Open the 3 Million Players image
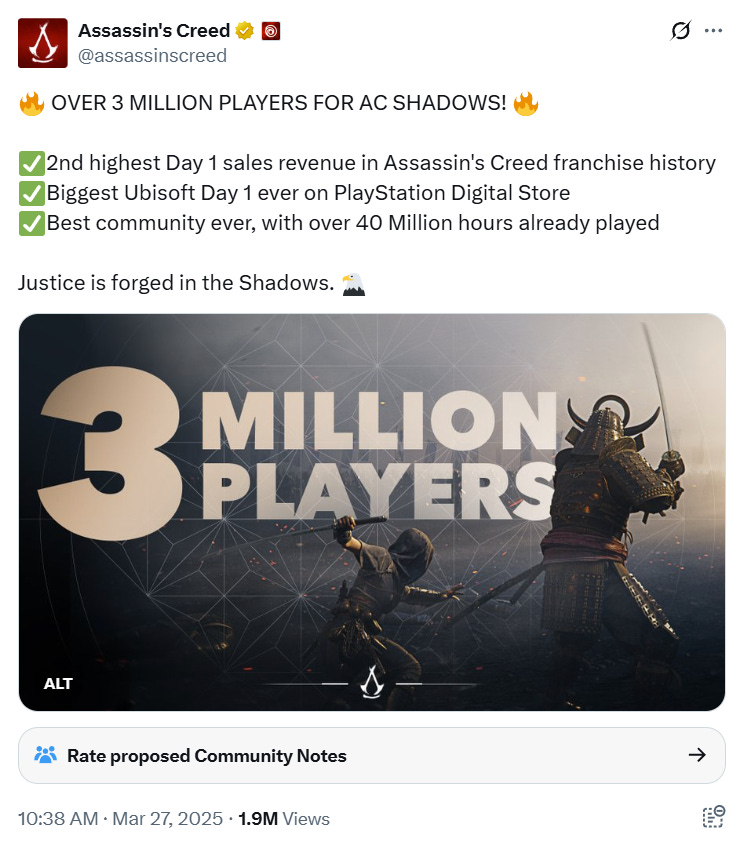The image size is (746, 845). [x=372, y=512]
